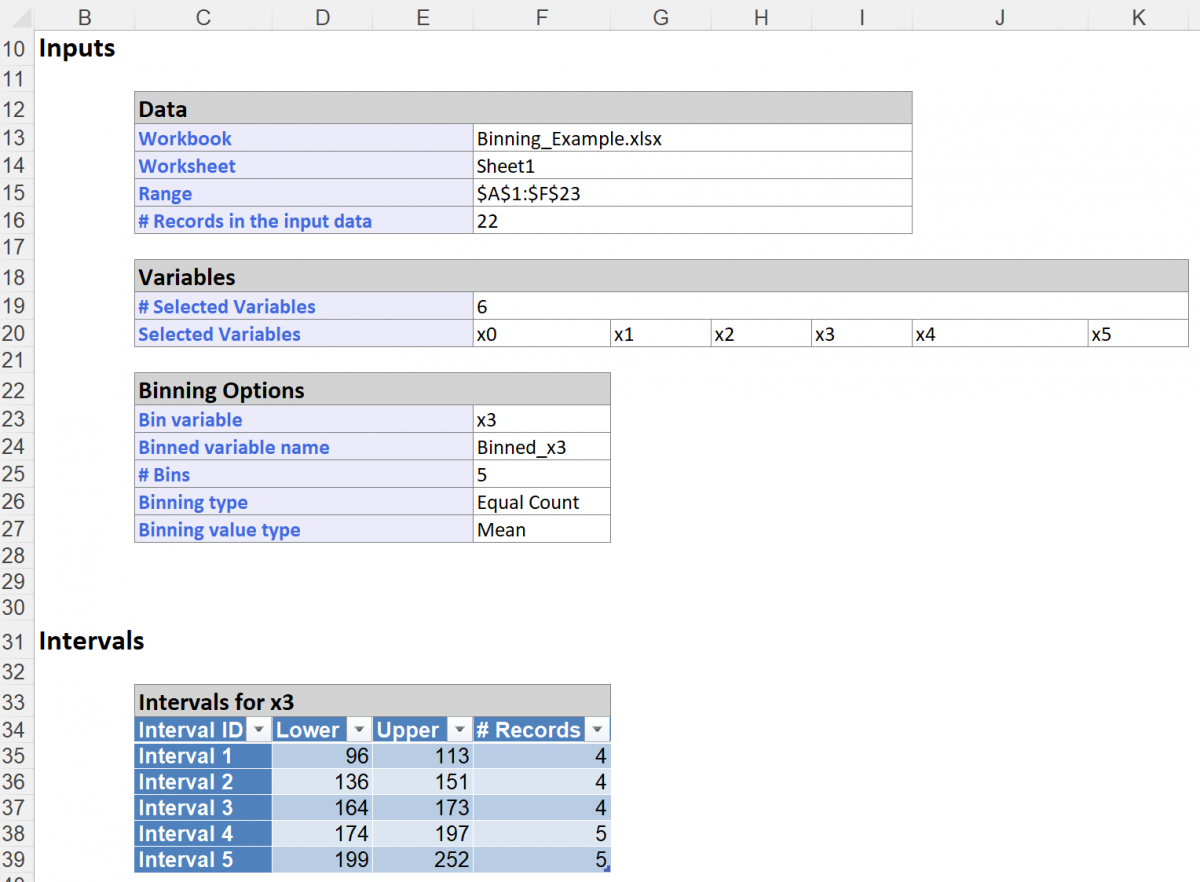
Task: Select the cell containing Equal Count
Action: click(x=540, y=502)
